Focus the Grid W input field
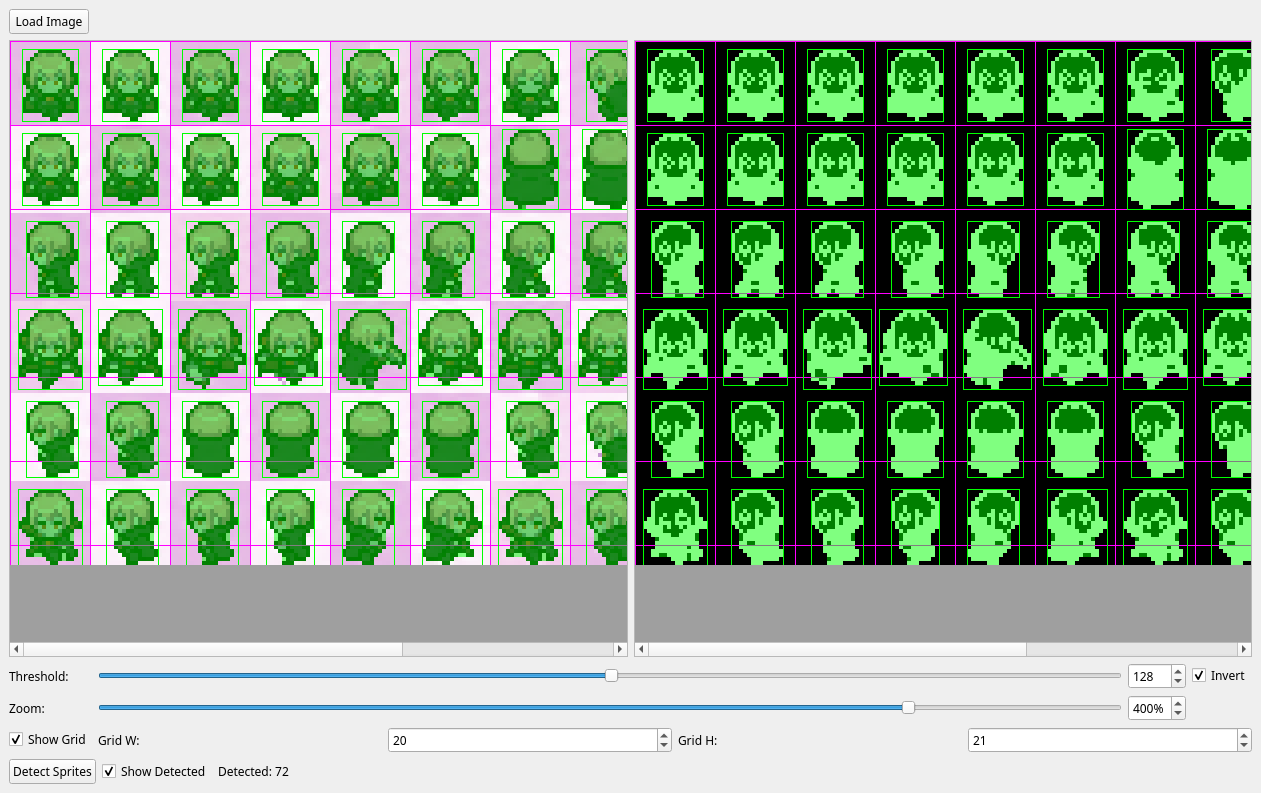The height and width of the screenshot is (793, 1261). [522, 740]
